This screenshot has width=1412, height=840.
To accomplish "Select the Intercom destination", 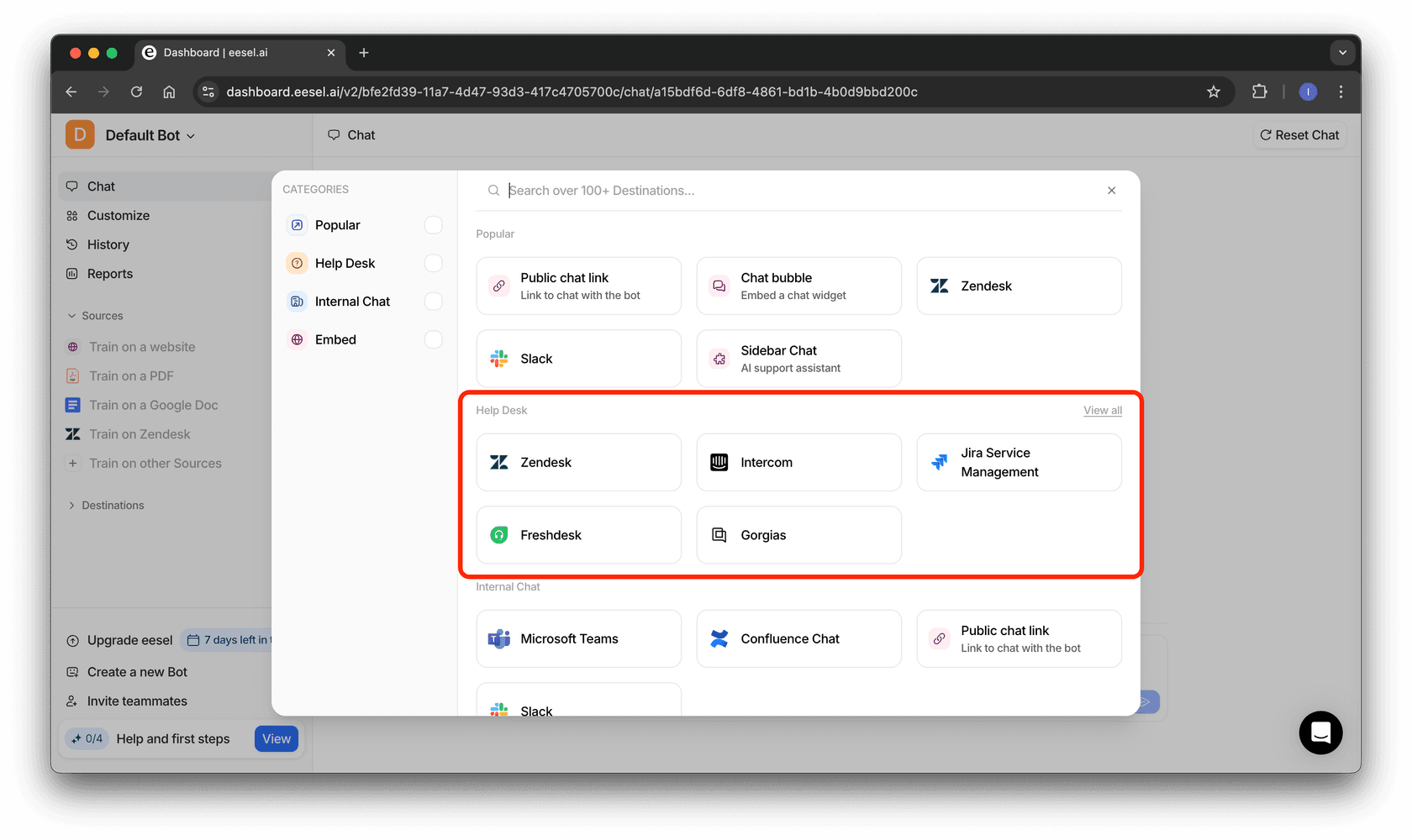I will tap(798, 462).
